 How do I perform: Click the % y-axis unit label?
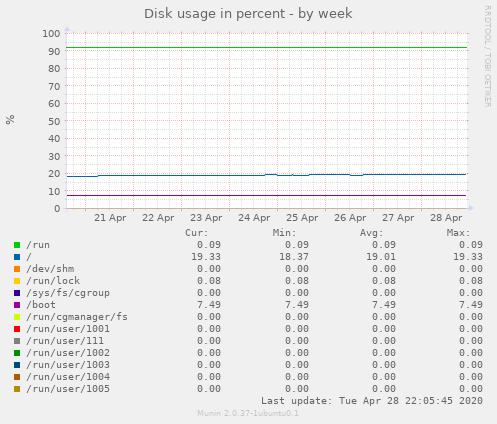(10, 119)
